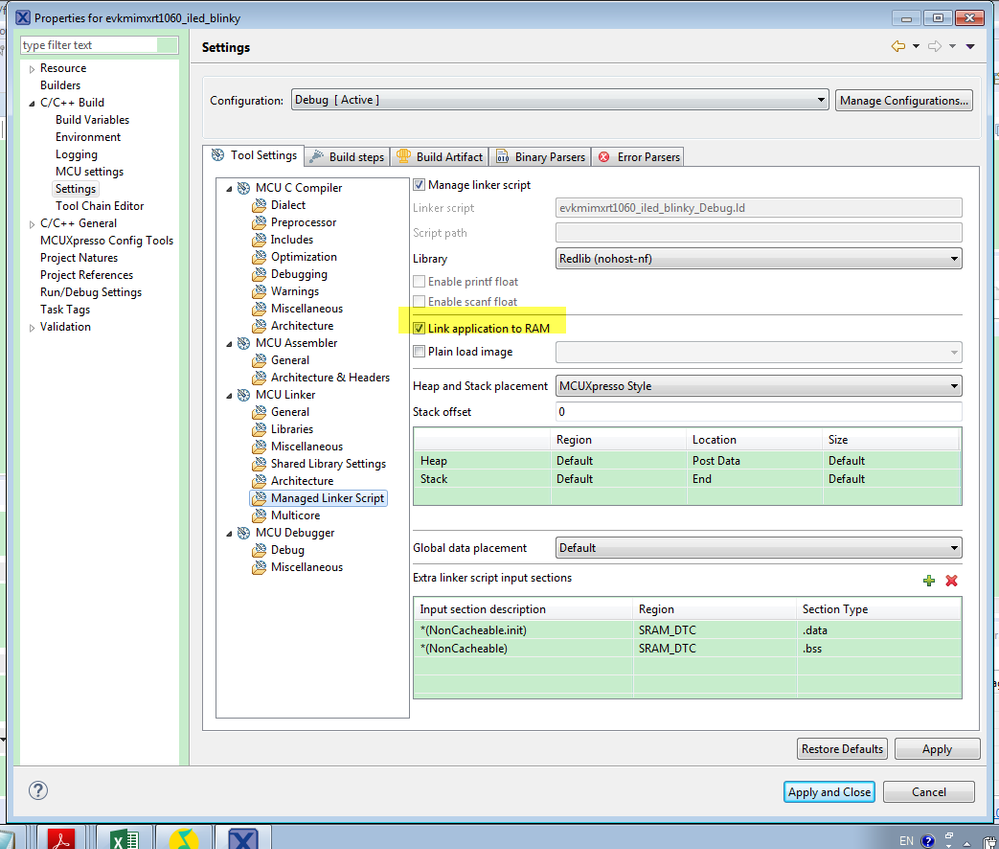The width and height of the screenshot is (999, 849).
Task: Select Optimization under MCU C Compiler
Action: (303, 257)
